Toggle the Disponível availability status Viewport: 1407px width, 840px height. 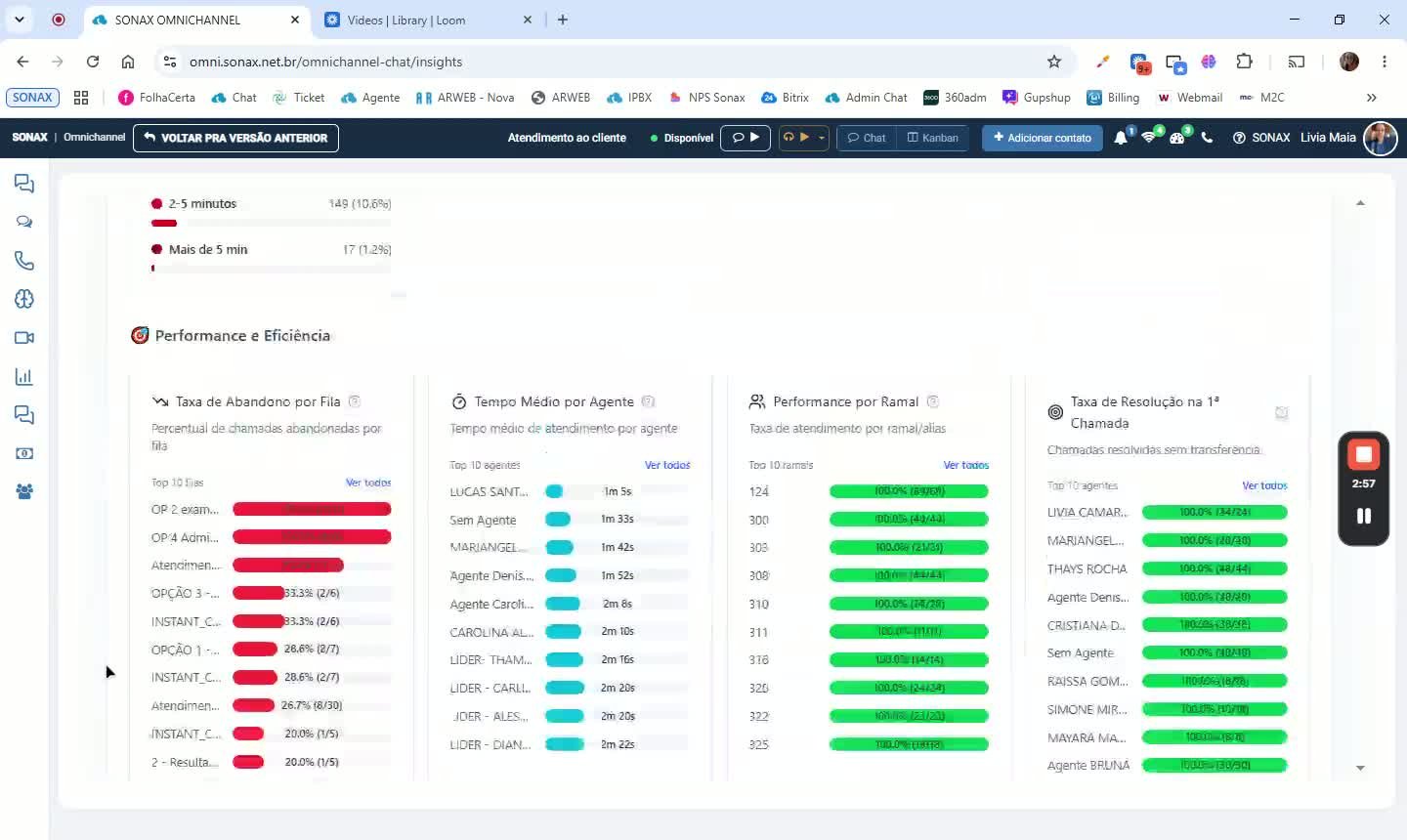tap(682, 138)
